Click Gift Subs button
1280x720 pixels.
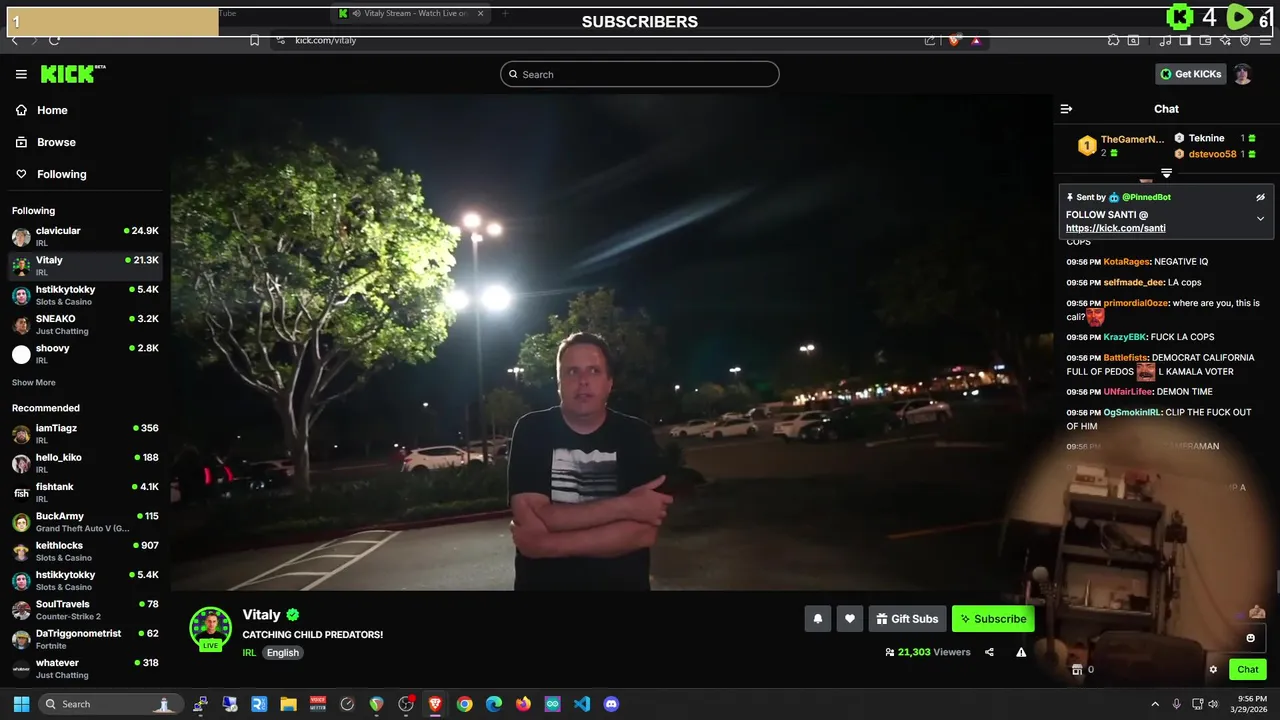click(907, 619)
